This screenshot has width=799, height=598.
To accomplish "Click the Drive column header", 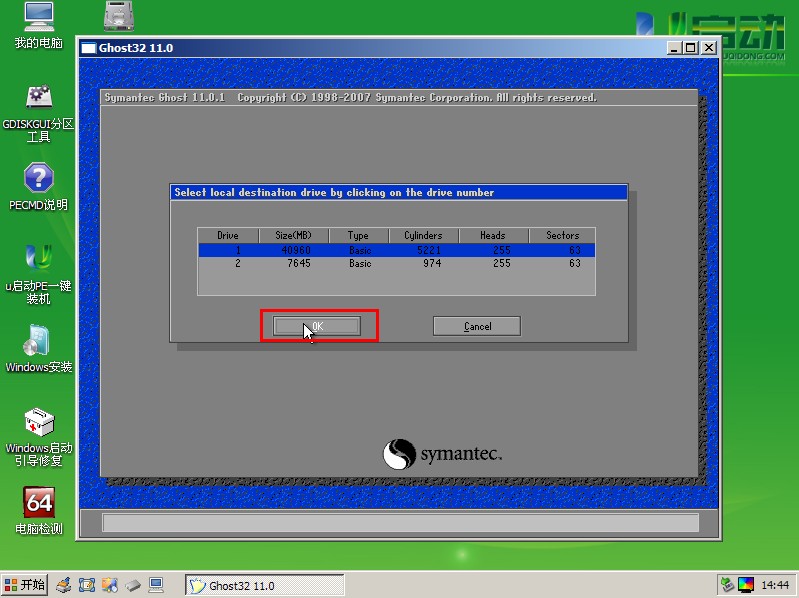I will (x=228, y=235).
